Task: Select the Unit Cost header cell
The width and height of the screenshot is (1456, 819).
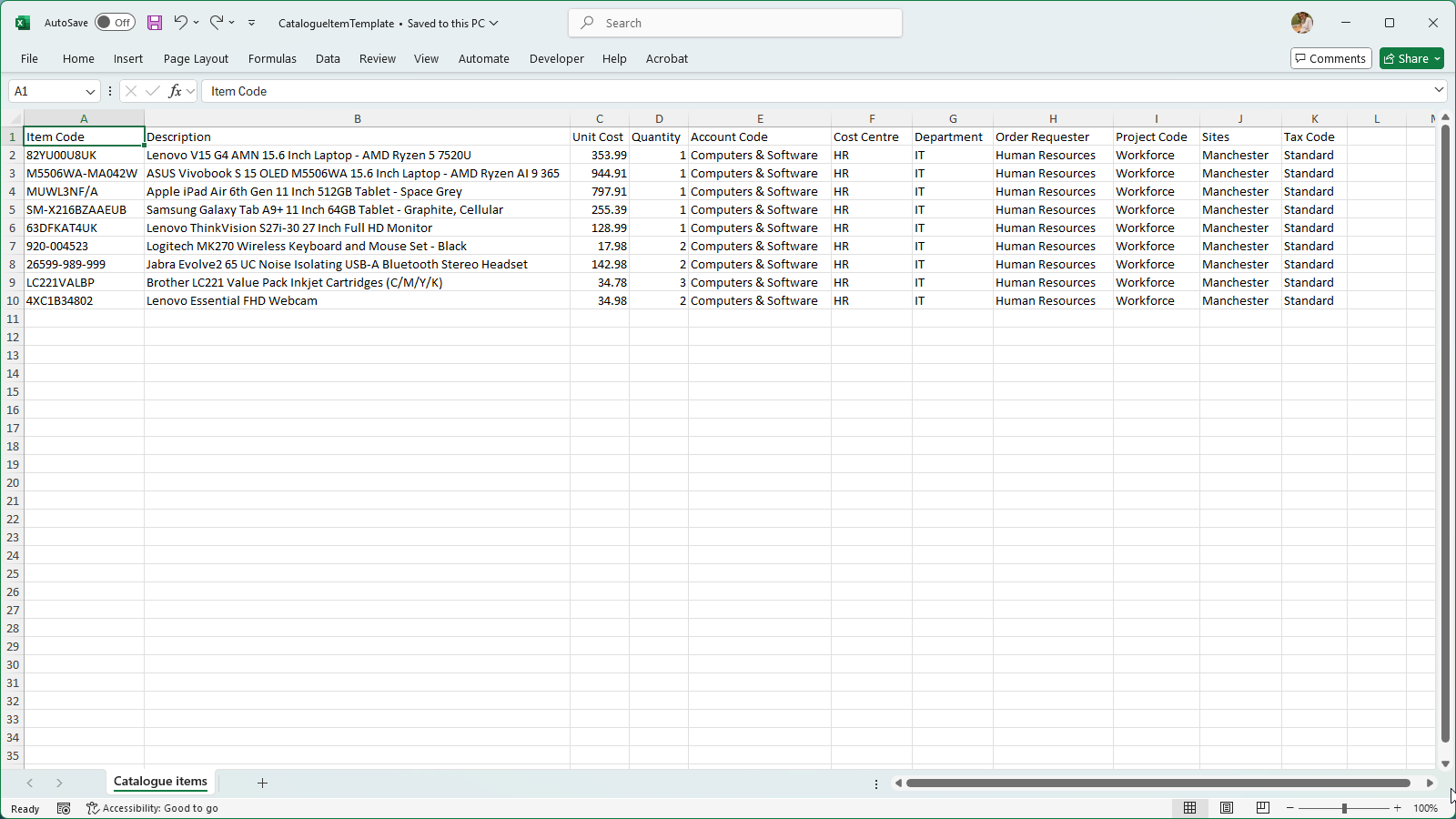Action: coord(599,136)
